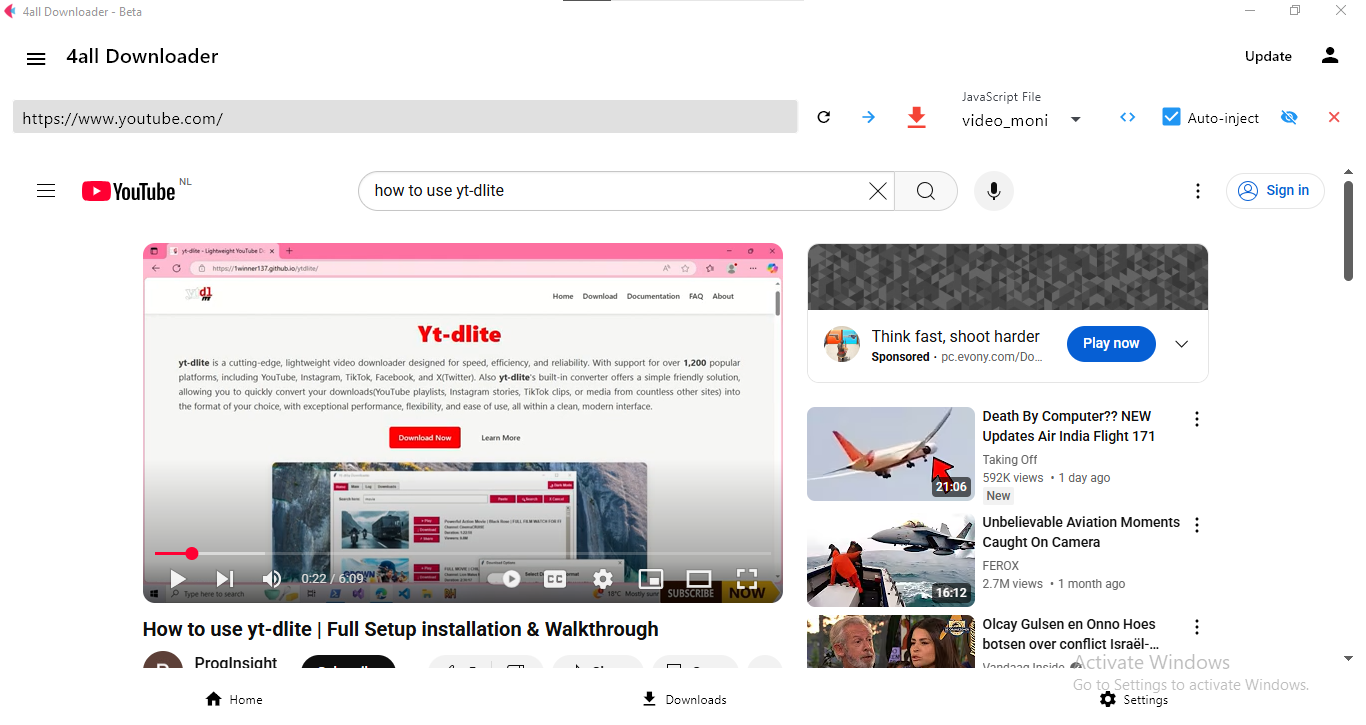Viewport: 1366px width, 725px height.
Task: Click the red download arrow icon
Action: coord(916,118)
